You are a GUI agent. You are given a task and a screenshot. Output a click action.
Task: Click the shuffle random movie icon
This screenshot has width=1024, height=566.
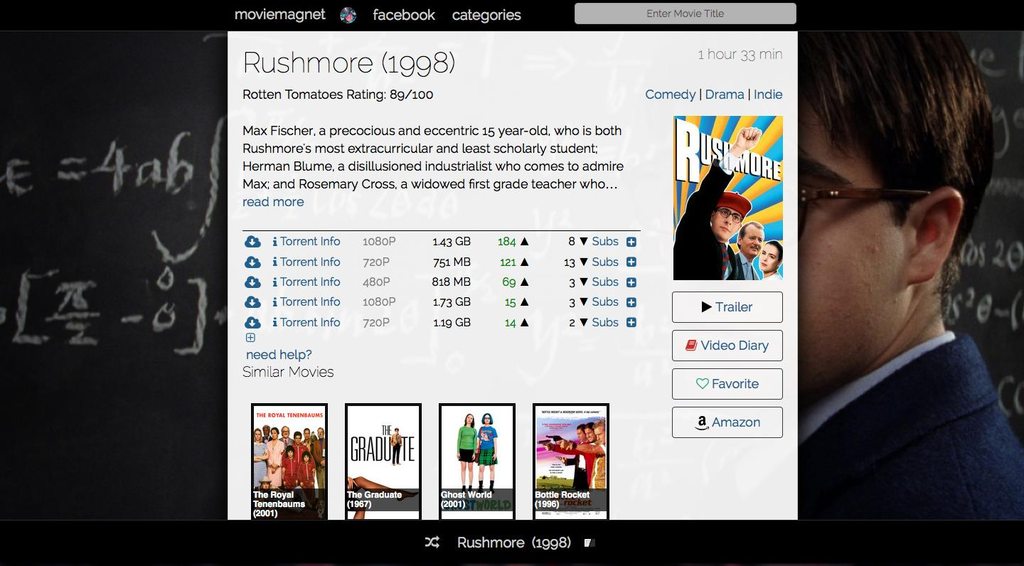[x=432, y=542]
